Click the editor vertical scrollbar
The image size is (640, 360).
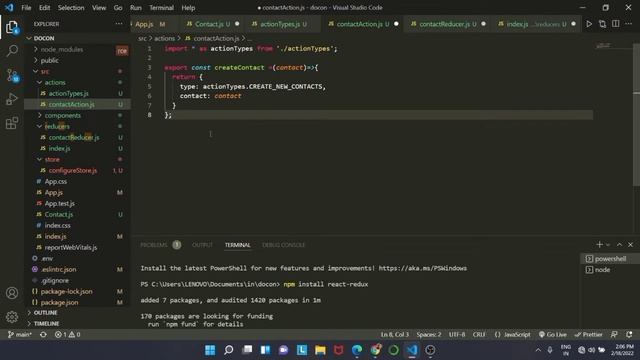click(636, 116)
